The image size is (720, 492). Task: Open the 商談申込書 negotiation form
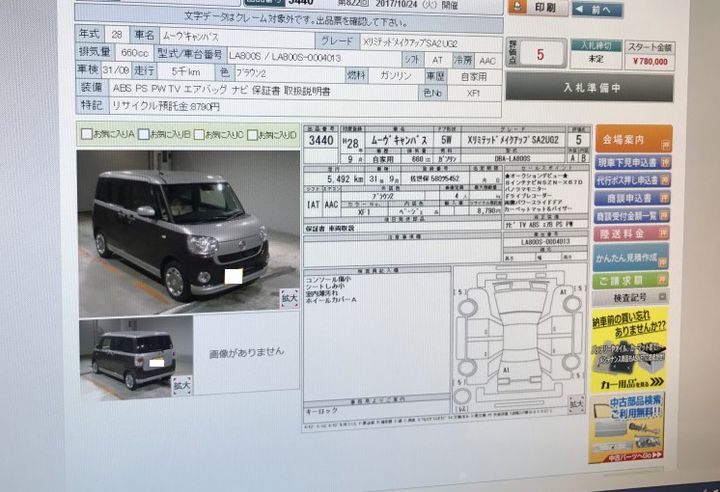click(632, 198)
